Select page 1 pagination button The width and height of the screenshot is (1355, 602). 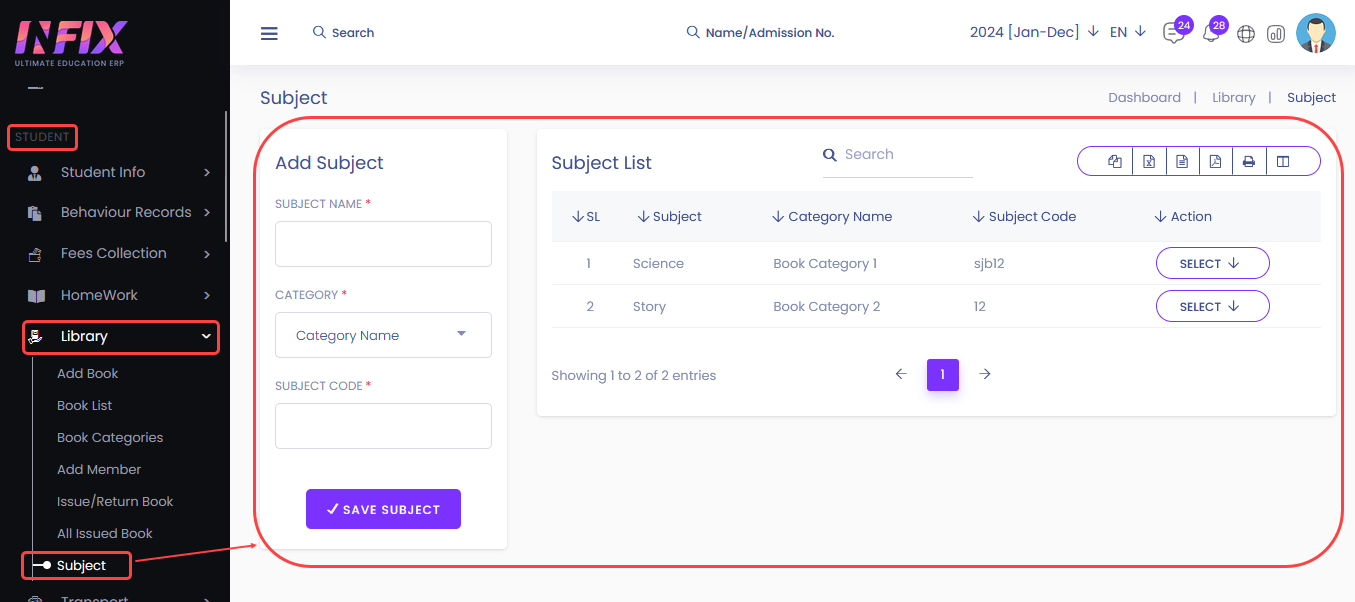coord(943,374)
